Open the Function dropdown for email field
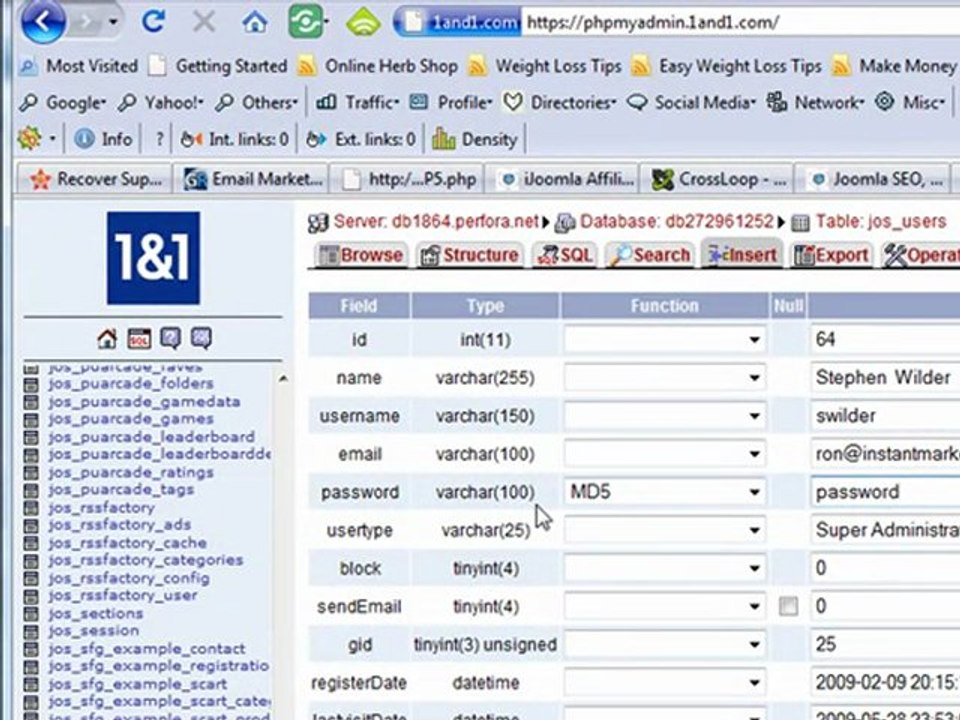The height and width of the screenshot is (720, 960). coord(664,454)
